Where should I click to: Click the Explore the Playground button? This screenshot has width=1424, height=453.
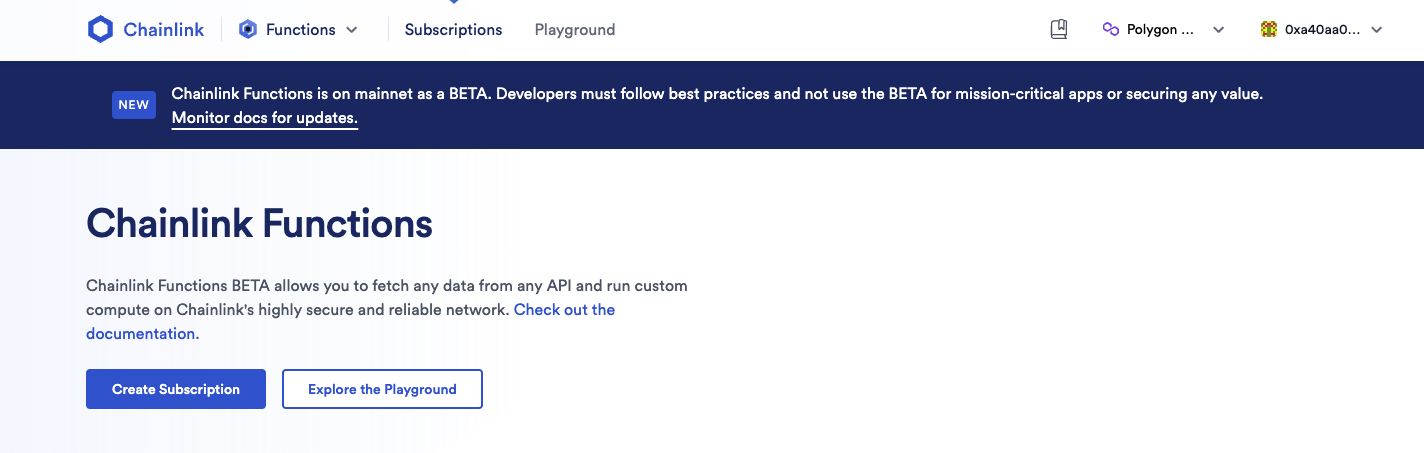coord(382,389)
